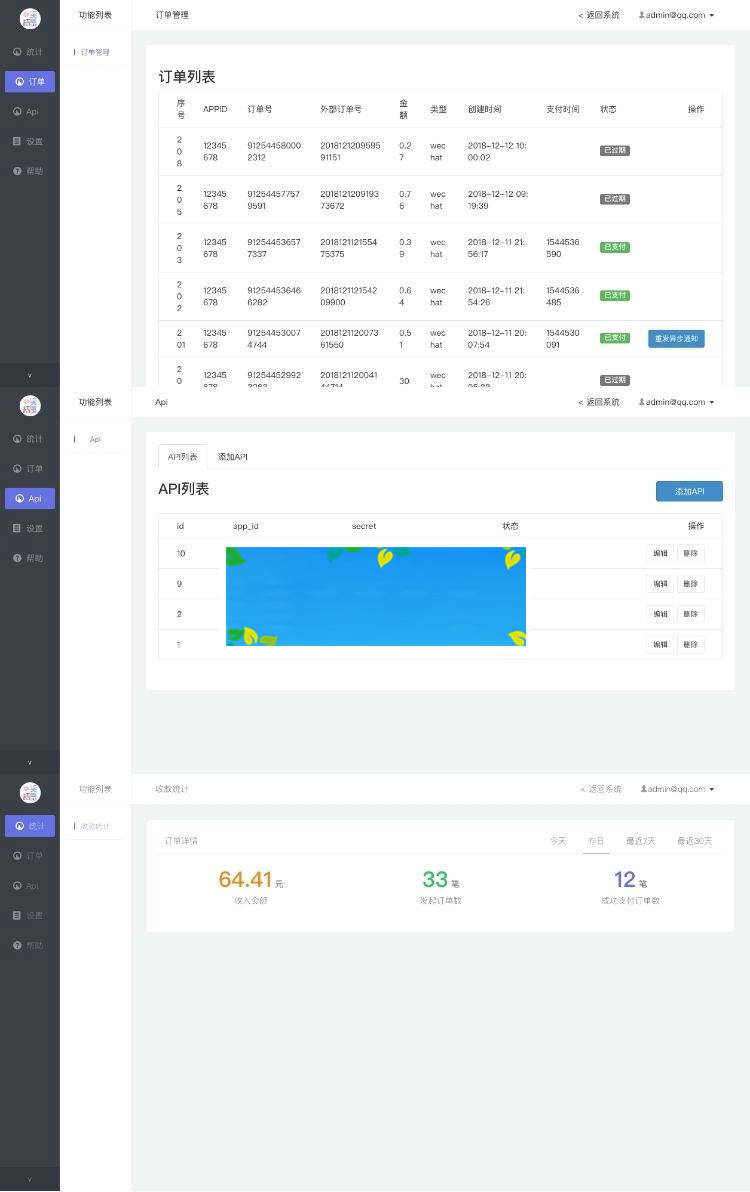
Task: Switch to the 添加API tab
Action: point(233,457)
